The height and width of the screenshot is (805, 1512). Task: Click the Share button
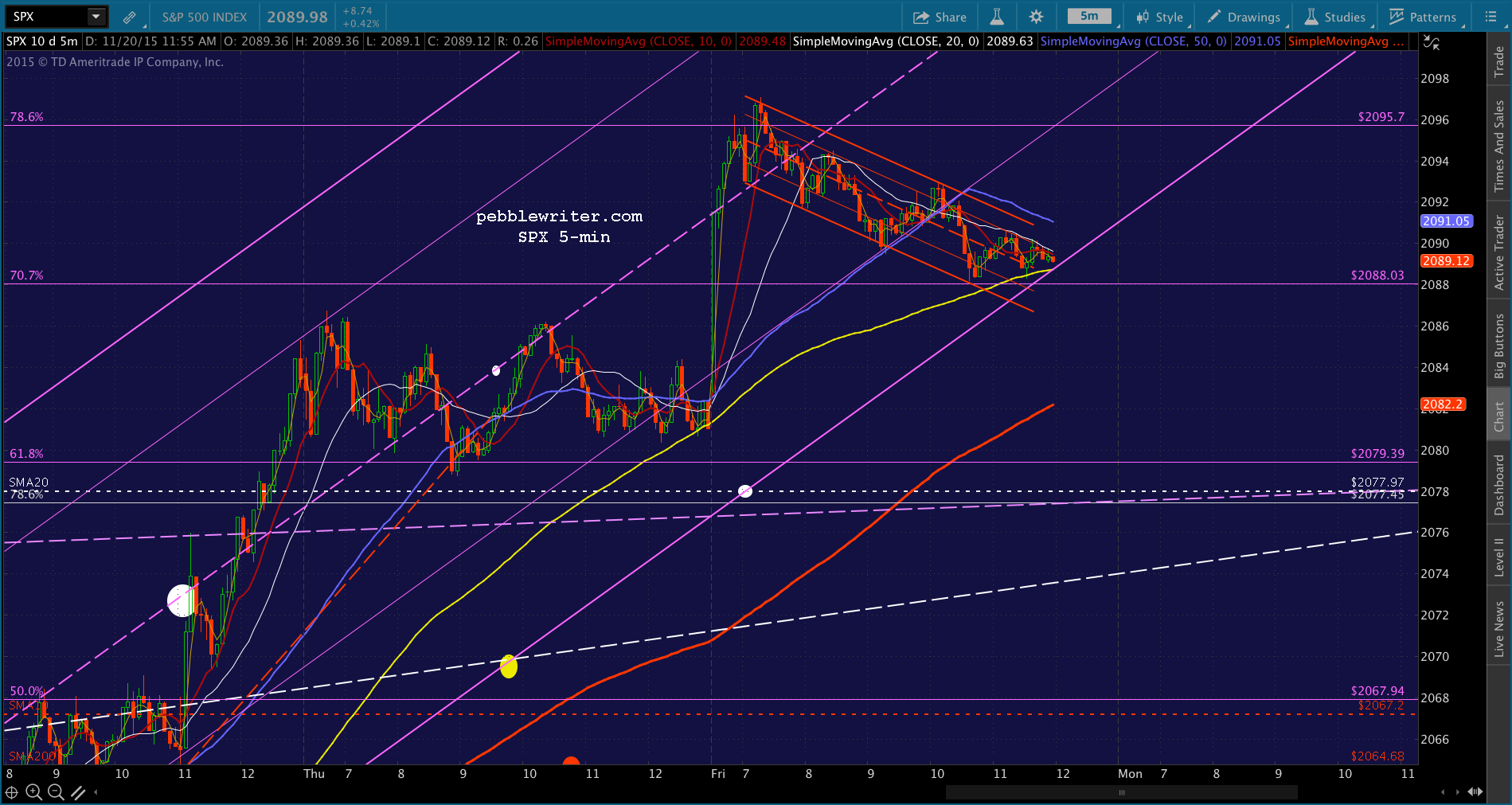(940, 17)
